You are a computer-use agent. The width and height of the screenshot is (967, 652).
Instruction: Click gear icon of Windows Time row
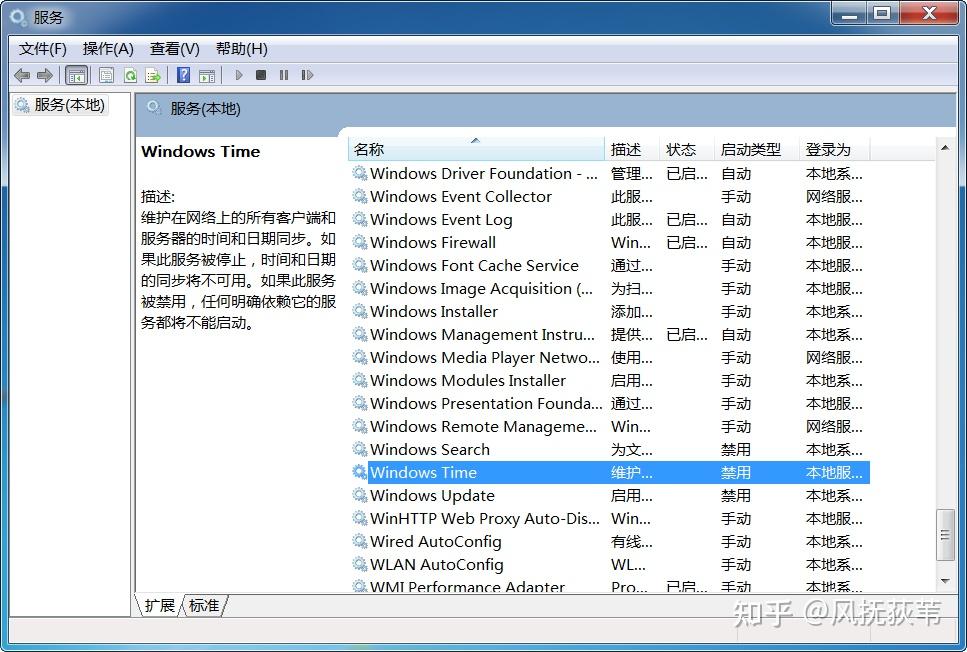click(x=360, y=472)
